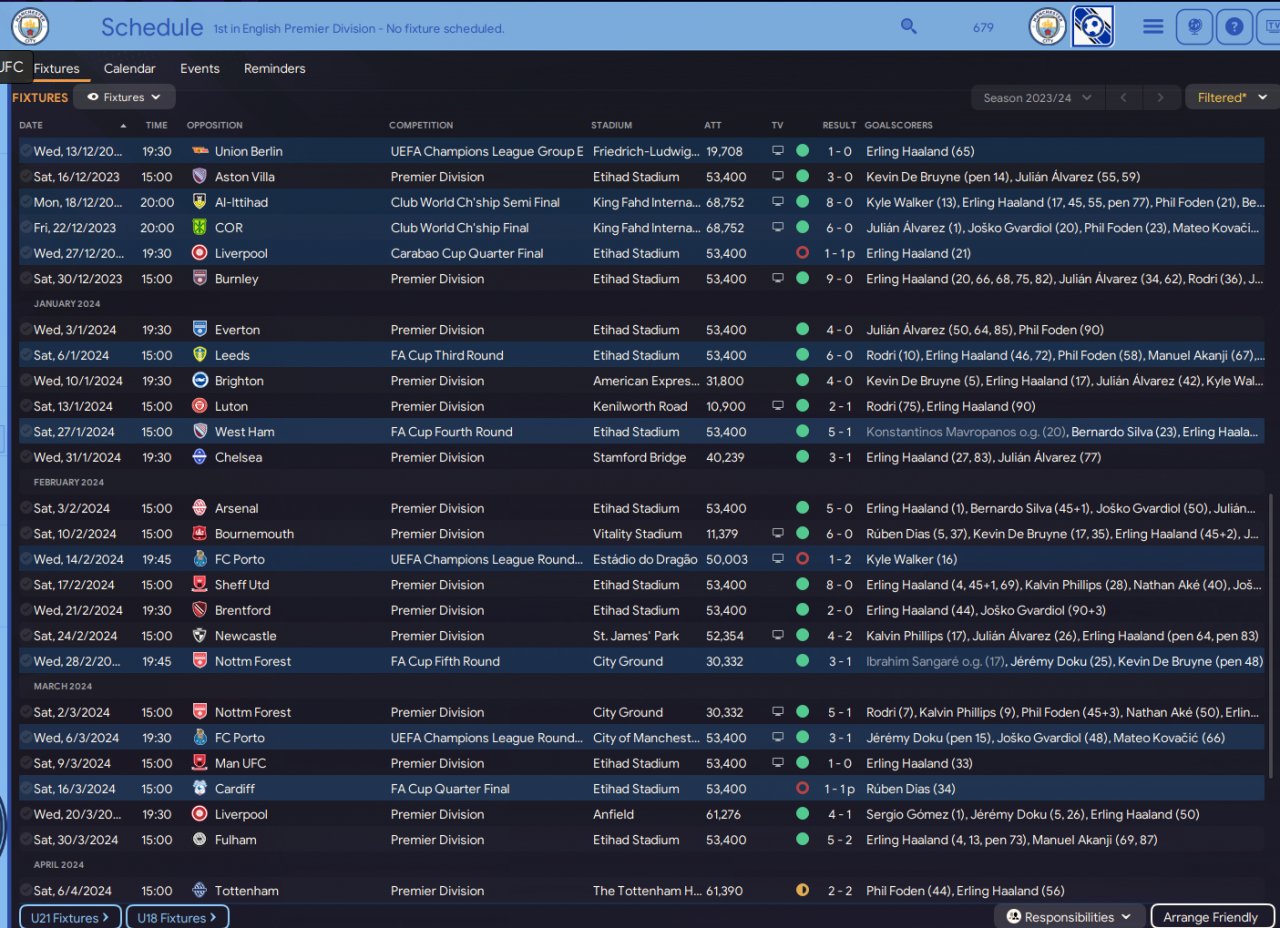Viewport: 1280px width, 928px height.
Task: Click the Club World Ch'ship Final competition cell
Action: [461, 228]
